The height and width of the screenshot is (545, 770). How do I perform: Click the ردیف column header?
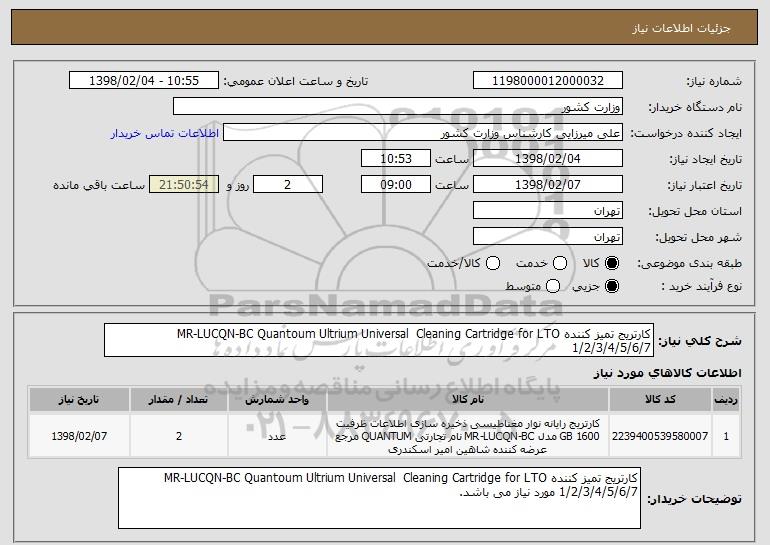[726, 399]
